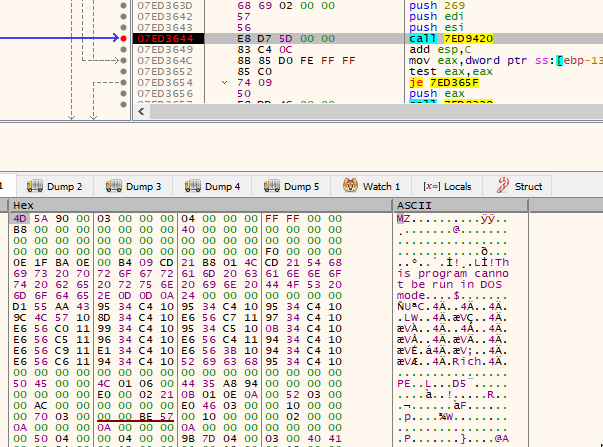Select opcode bytes '8B 85 D0 FE FF FF'
Image resolution: width=603 pixels, height=447 pixels.
pos(297,60)
